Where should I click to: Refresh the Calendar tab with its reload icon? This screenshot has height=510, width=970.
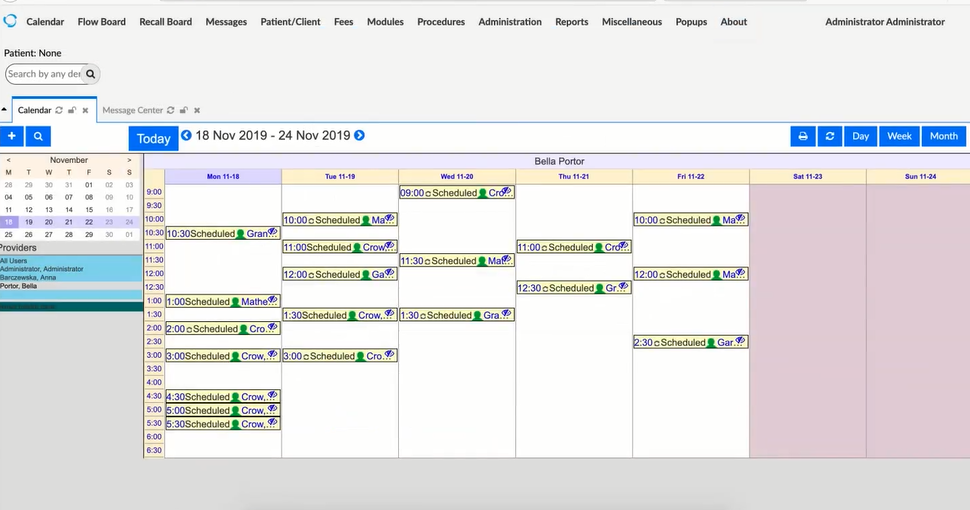point(59,110)
